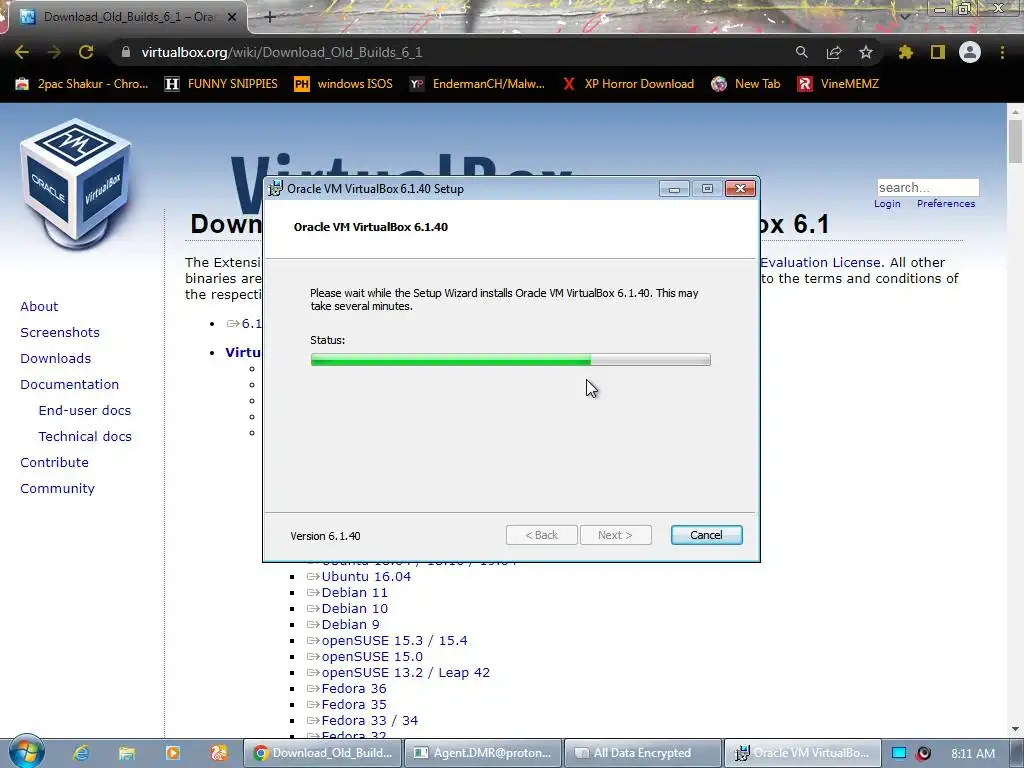Click the openSUSE 15.0 link
Viewport: 1024px width, 768px height.
pyautogui.click(x=372, y=656)
